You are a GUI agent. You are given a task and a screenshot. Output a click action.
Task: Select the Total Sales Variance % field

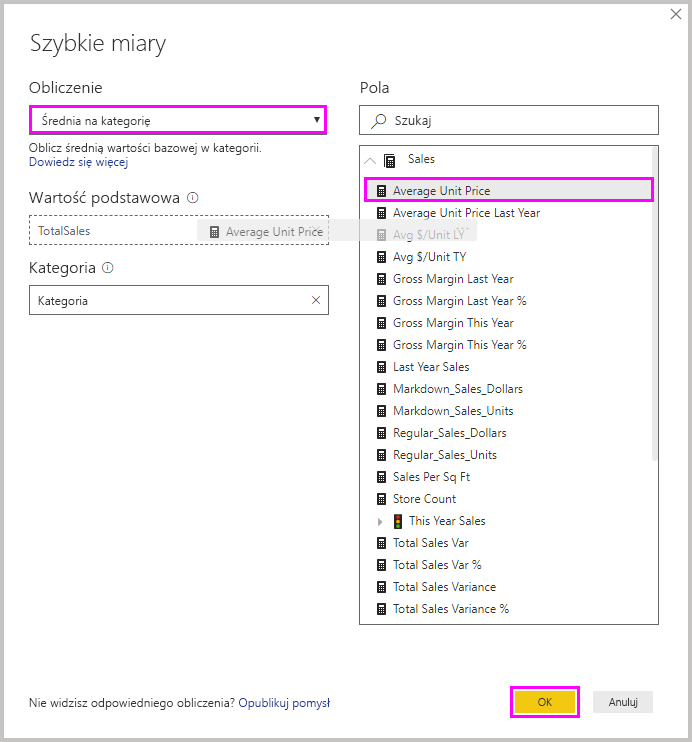[x=451, y=609]
